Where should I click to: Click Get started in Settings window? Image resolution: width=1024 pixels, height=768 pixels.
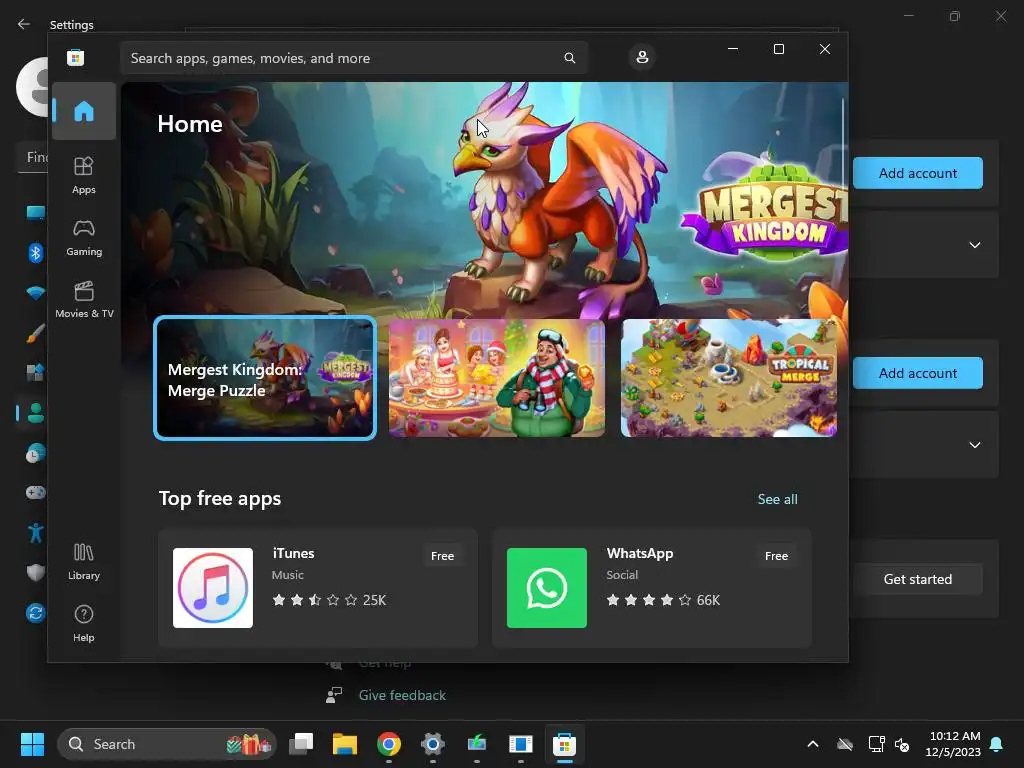pyautogui.click(x=918, y=579)
